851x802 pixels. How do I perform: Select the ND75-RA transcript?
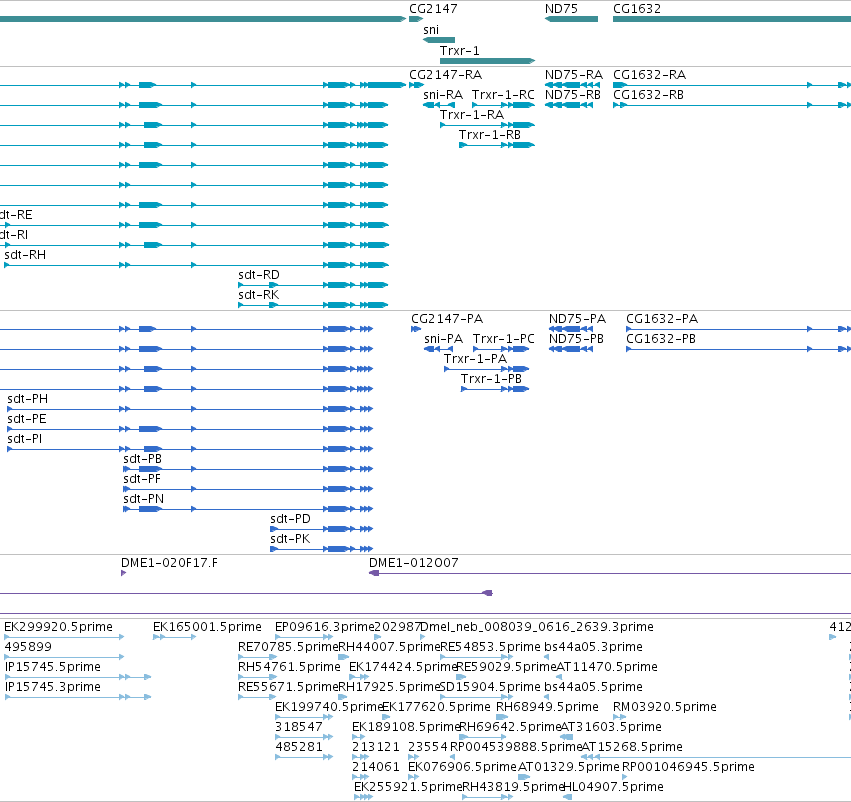click(x=573, y=85)
